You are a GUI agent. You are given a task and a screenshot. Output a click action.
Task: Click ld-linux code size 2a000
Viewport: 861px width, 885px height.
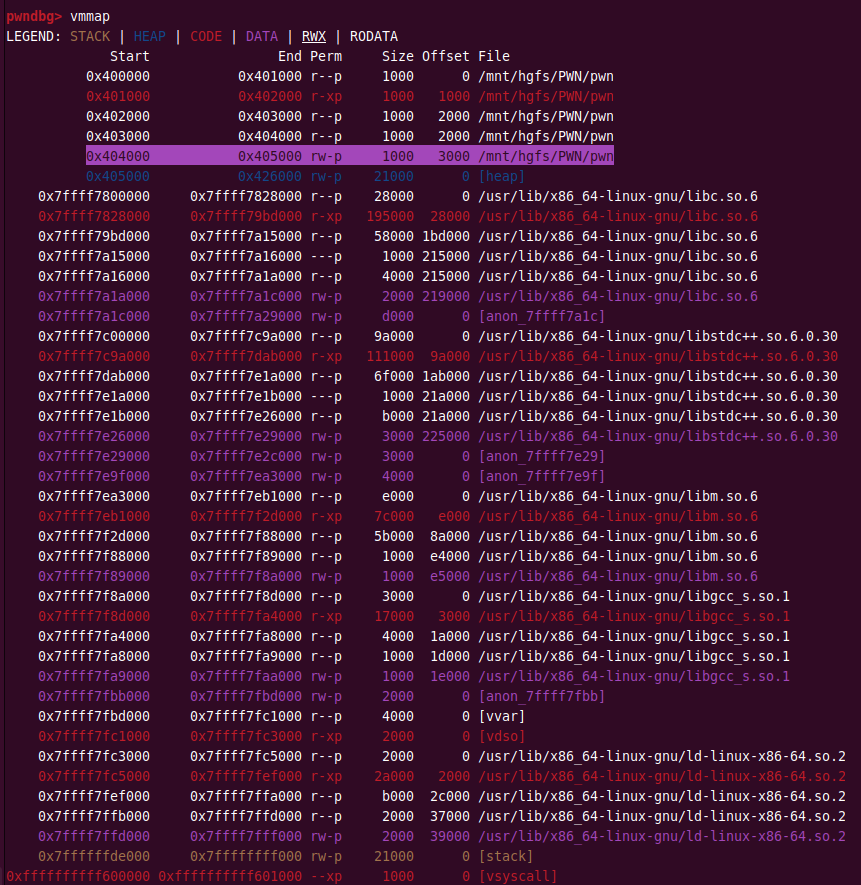click(x=394, y=776)
